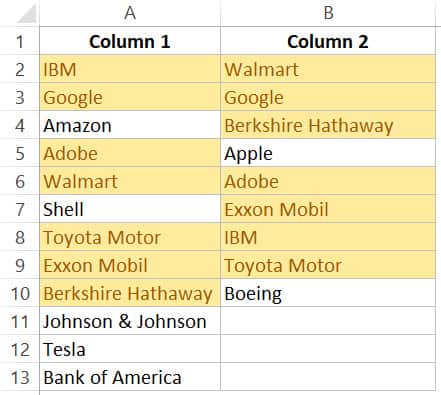Select Berkshire Hathaway in column B

coord(328,125)
